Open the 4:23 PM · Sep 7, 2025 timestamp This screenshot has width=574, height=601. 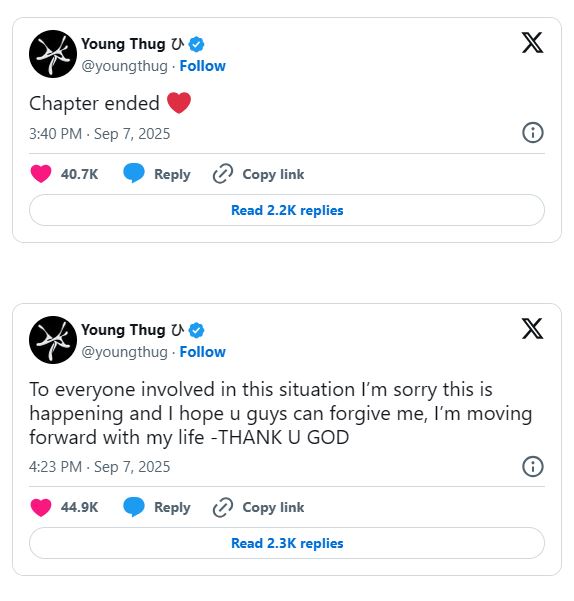point(100,467)
